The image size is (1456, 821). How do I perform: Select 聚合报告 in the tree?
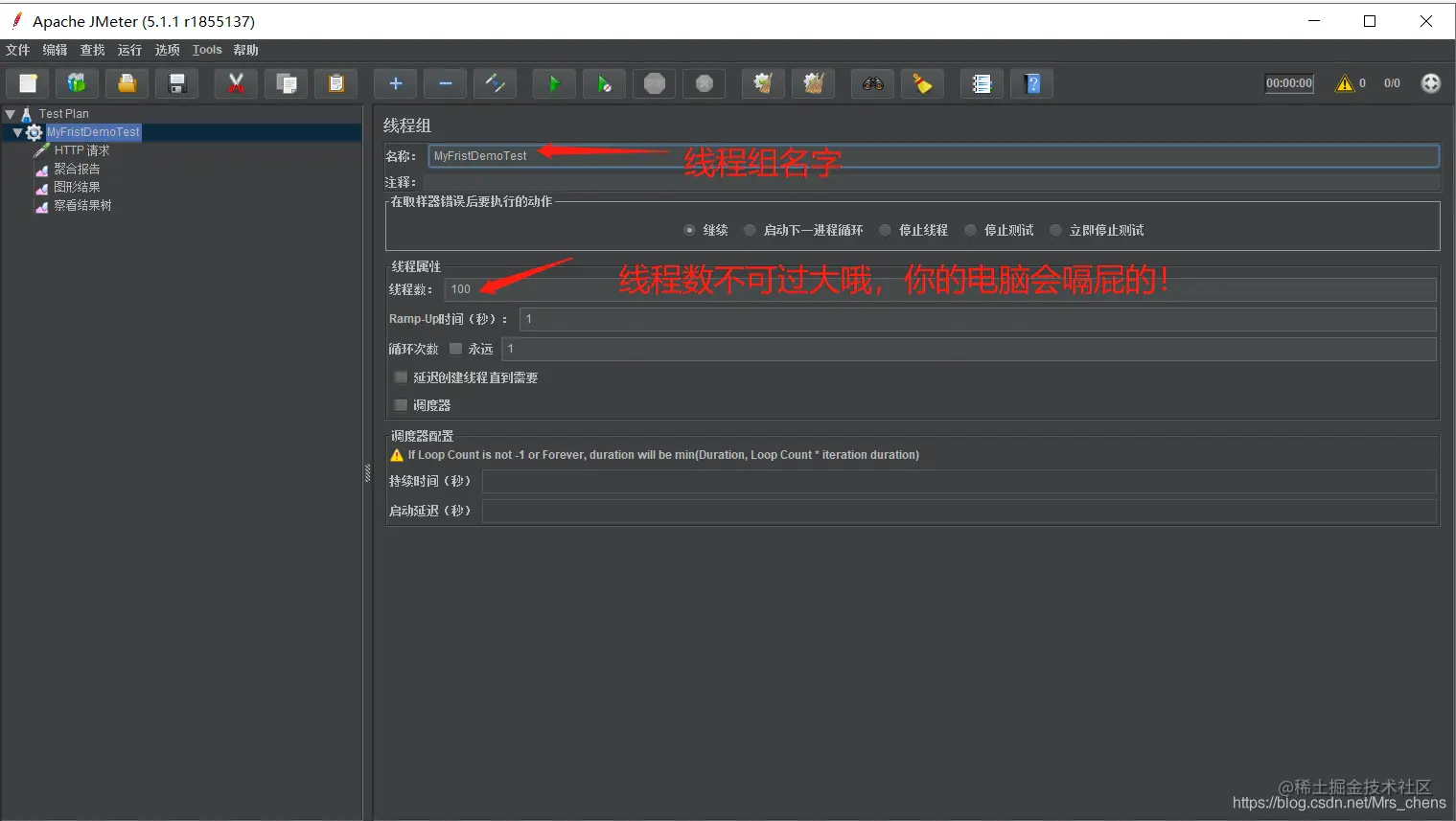coord(77,169)
